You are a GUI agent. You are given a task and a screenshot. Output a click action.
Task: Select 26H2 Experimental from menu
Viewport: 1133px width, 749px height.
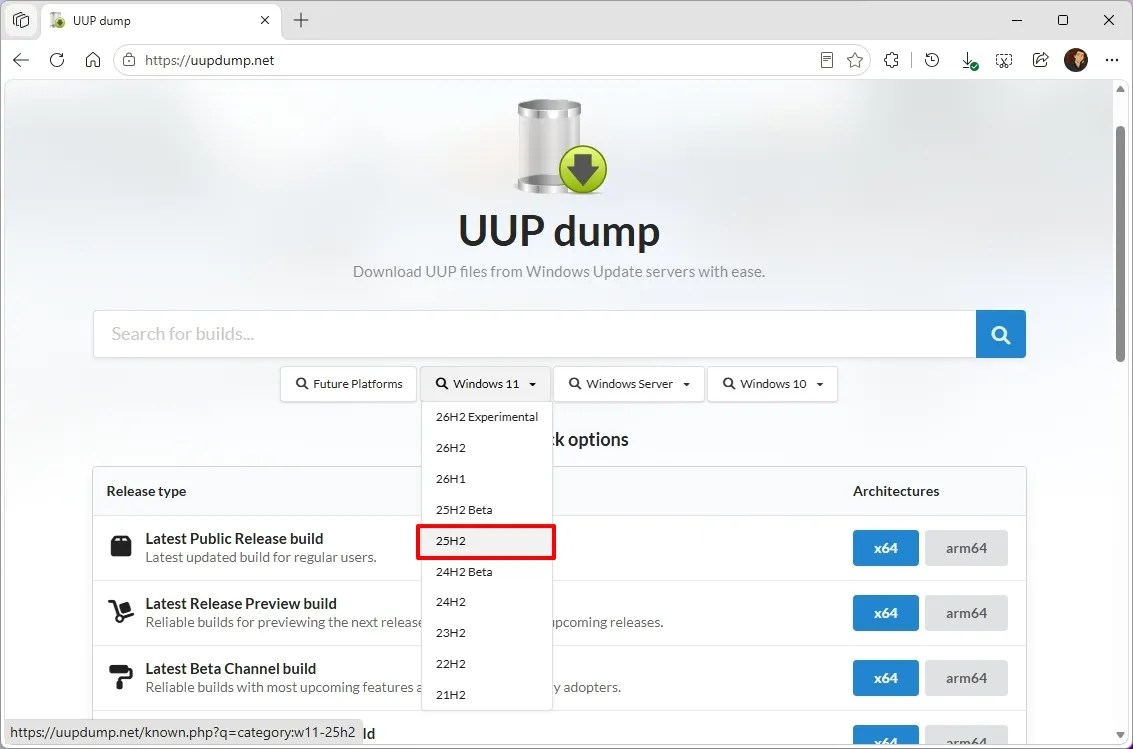point(486,417)
